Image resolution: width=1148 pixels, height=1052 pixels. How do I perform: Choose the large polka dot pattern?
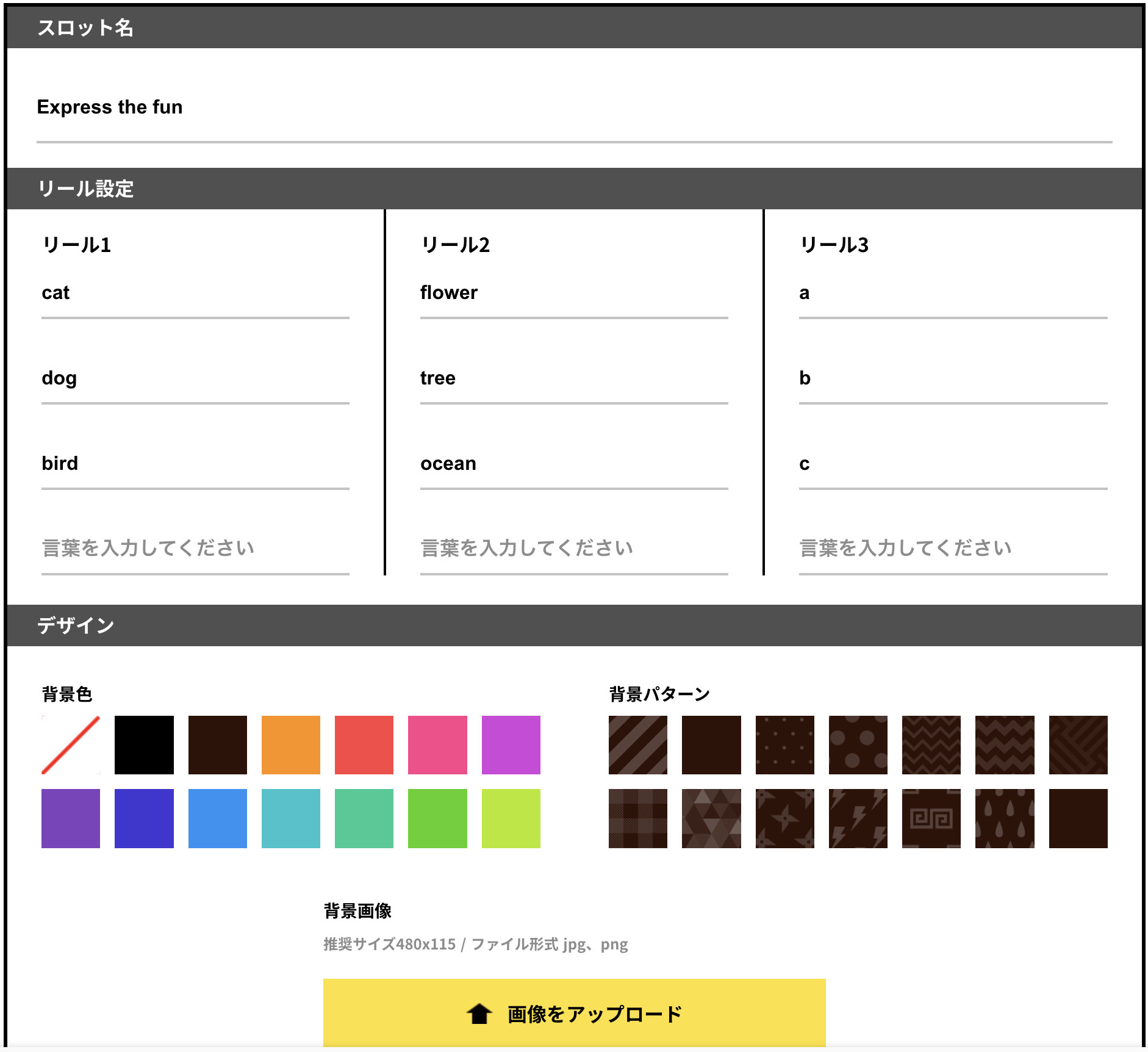point(858,744)
